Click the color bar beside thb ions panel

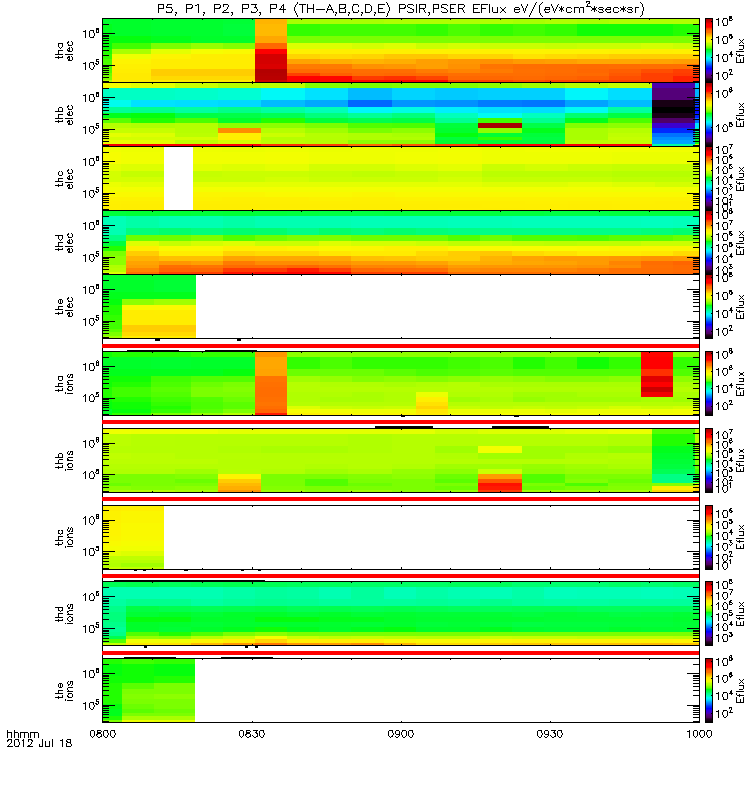click(x=709, y=460)
